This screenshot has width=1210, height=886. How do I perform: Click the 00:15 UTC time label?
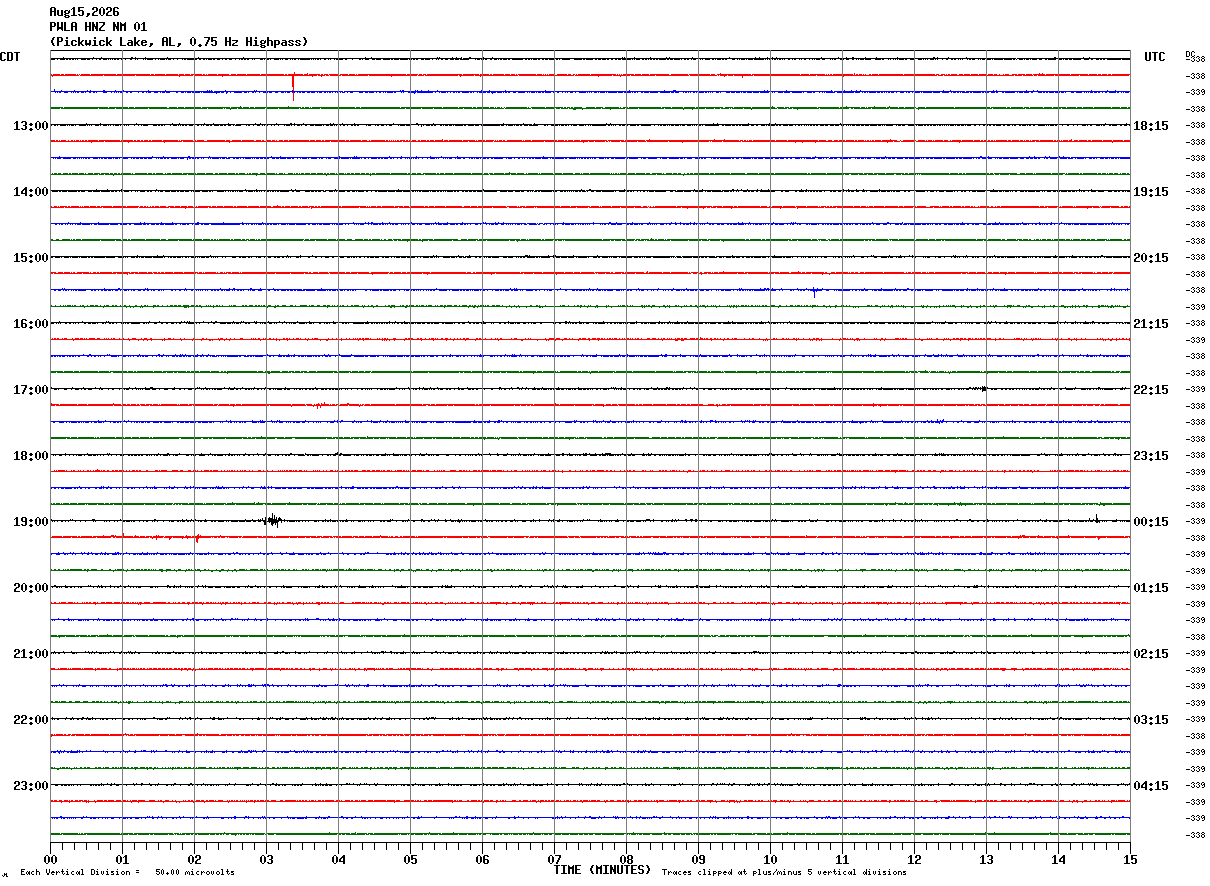pos(1151,522)
